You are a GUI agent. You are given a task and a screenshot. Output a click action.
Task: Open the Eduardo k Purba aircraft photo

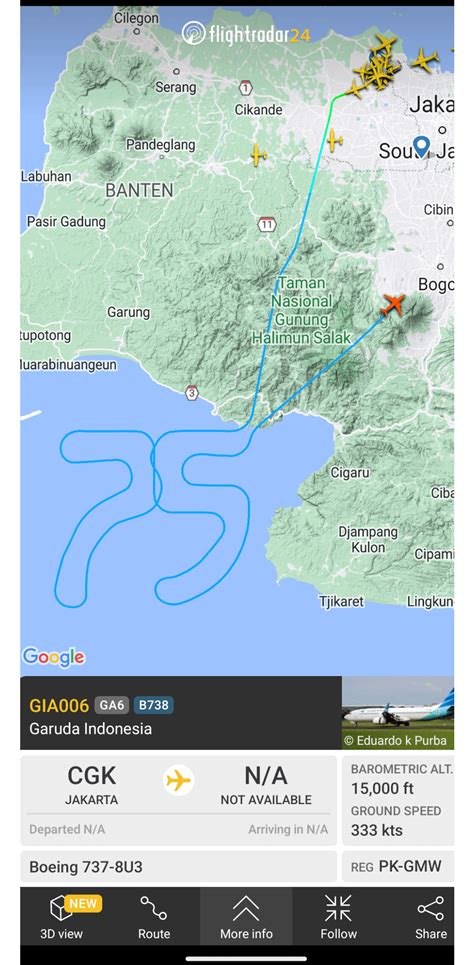tap(398, 713)
